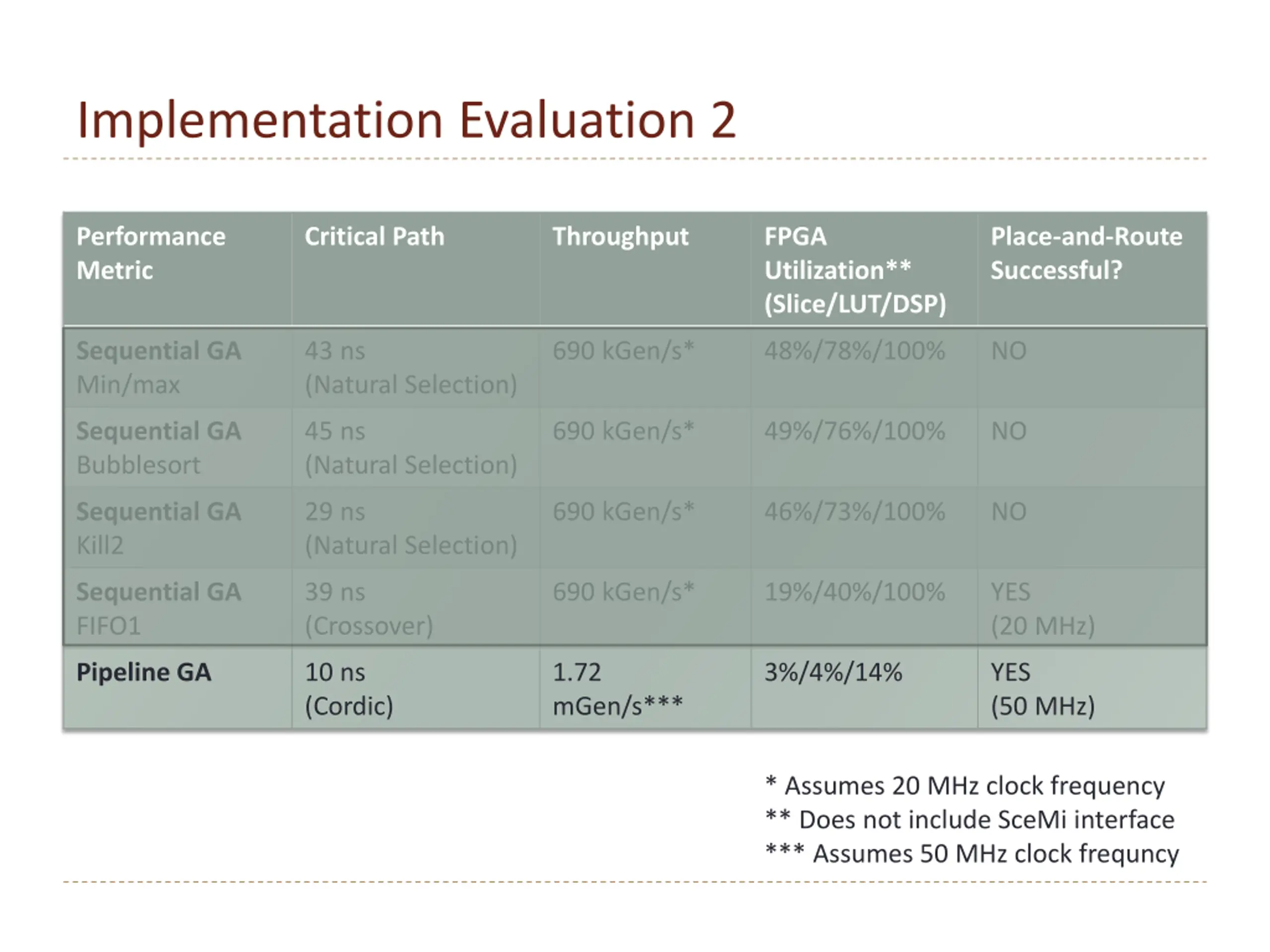Click the Place-and-Route Successful header
1270x952 pixels.
1085,253
